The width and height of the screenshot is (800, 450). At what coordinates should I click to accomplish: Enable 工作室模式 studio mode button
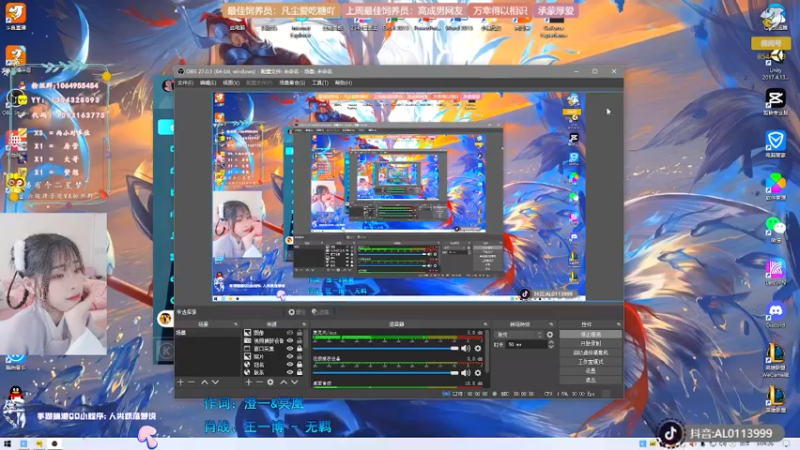[590, 362]
